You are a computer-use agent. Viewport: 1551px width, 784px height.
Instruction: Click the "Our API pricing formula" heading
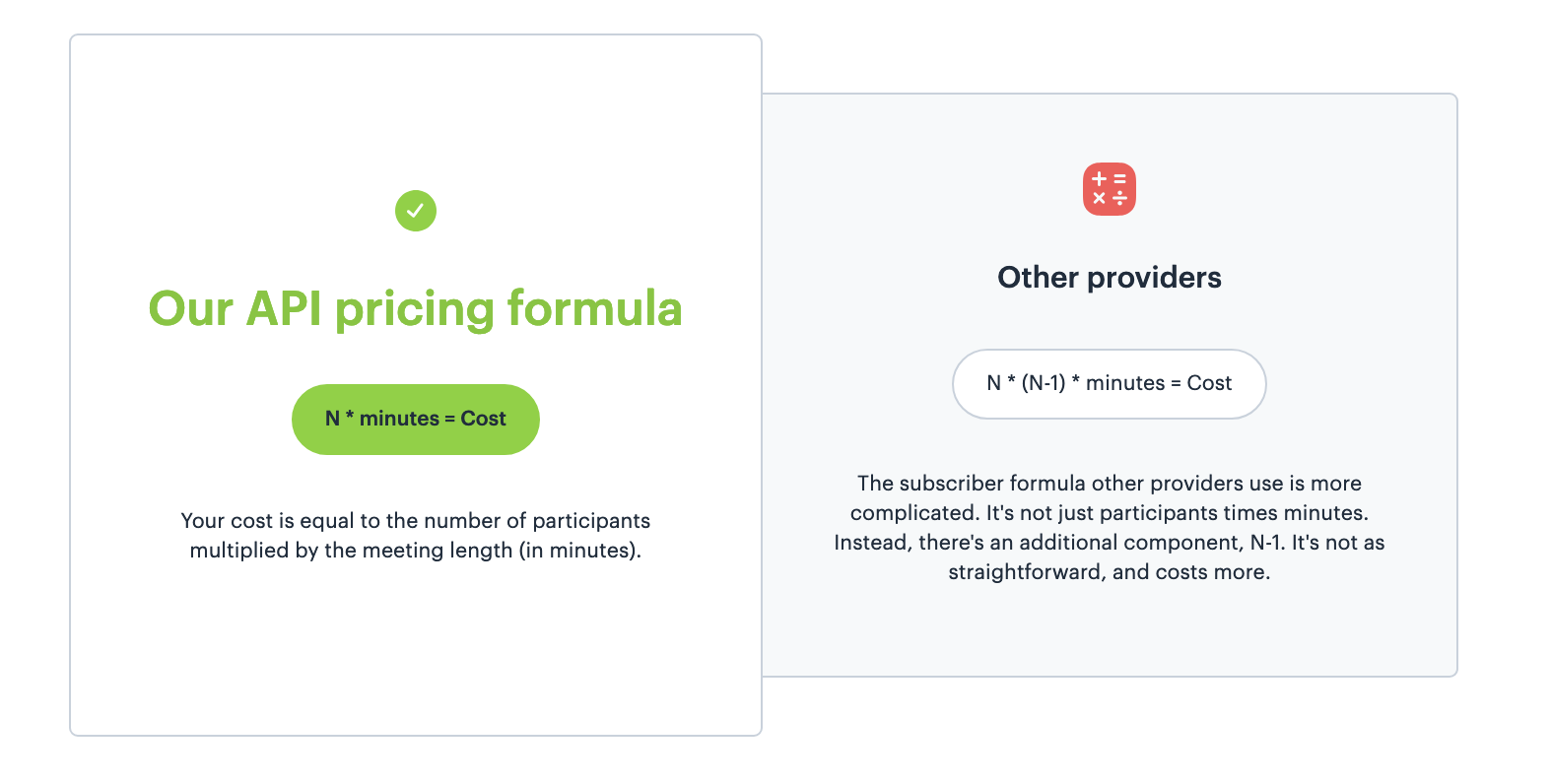coord(416,309)
